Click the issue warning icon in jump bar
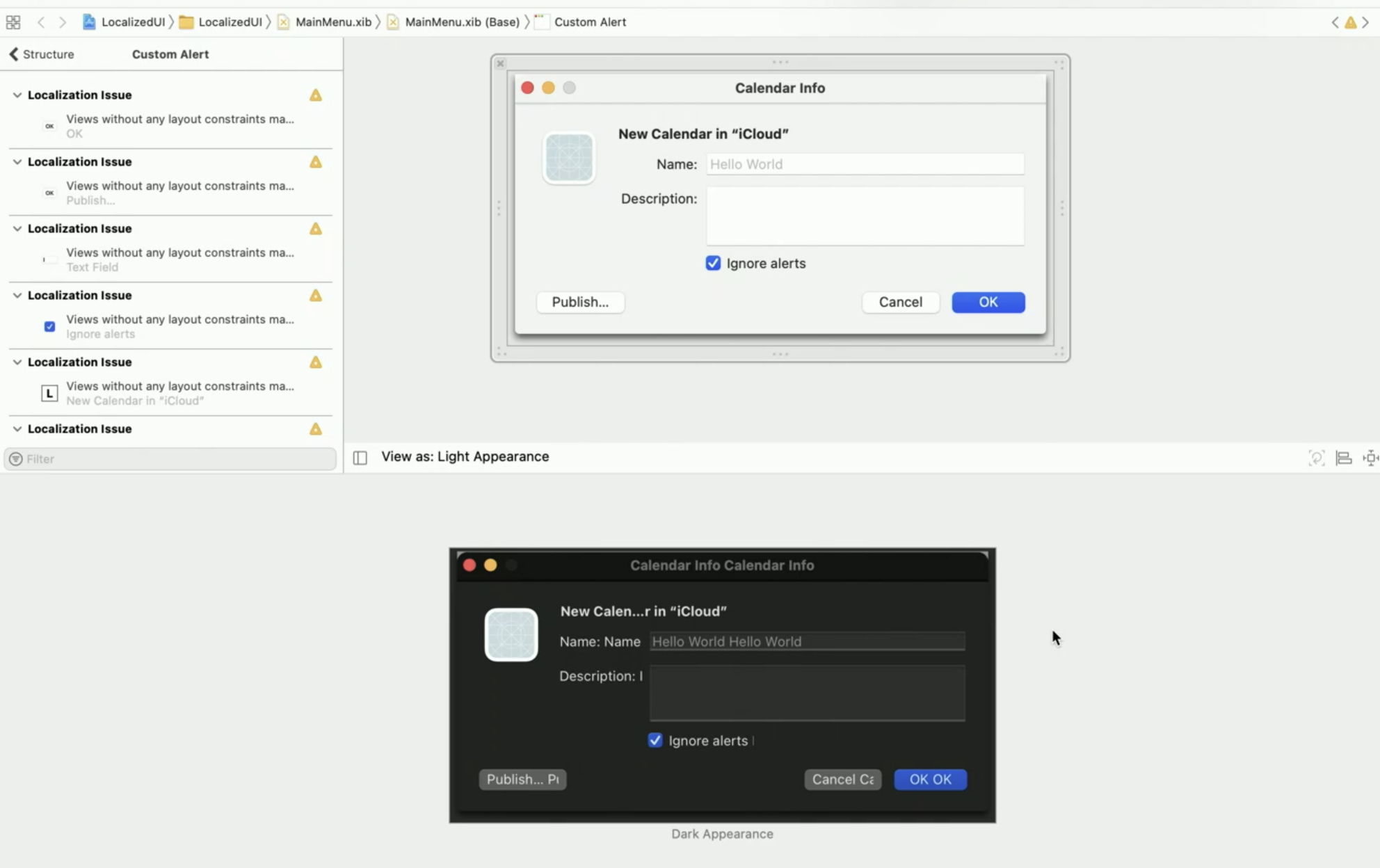Viewport: 1380px width, 868px height. 1350,22
